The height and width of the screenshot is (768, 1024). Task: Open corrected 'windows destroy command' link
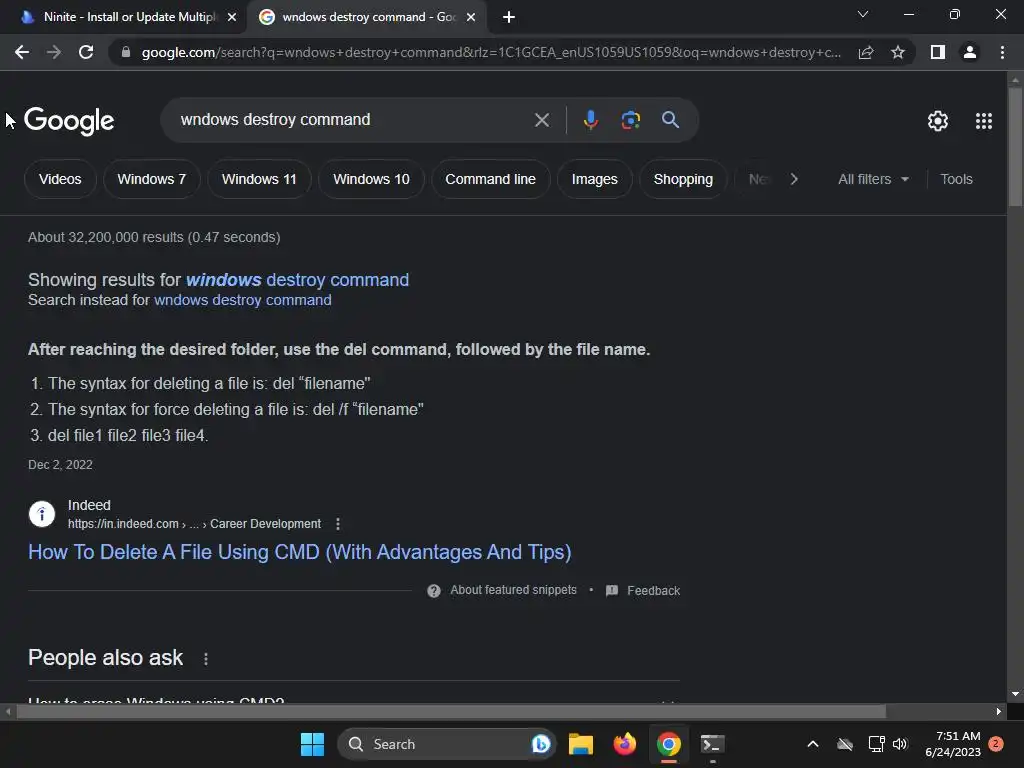coord(297,280)
